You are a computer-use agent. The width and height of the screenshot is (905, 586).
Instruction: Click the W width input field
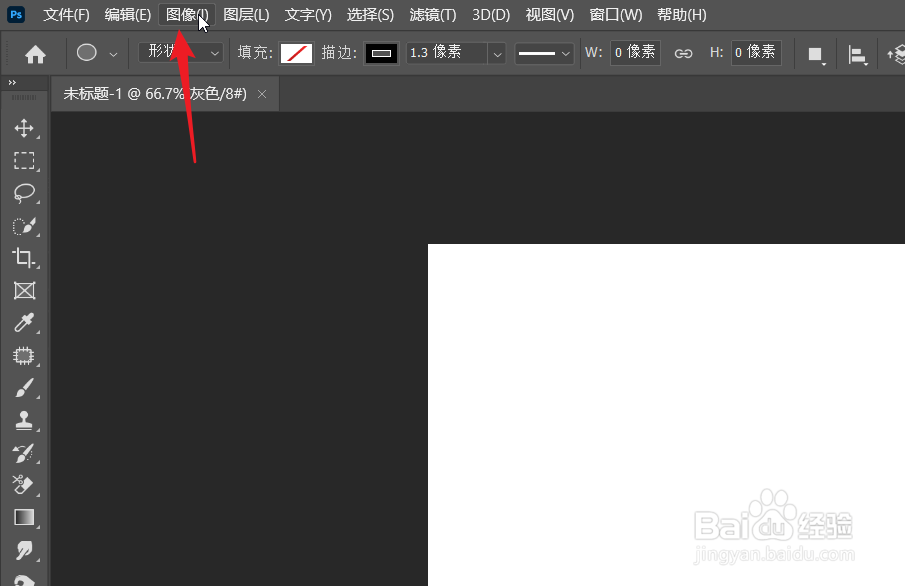pos(635,53)
